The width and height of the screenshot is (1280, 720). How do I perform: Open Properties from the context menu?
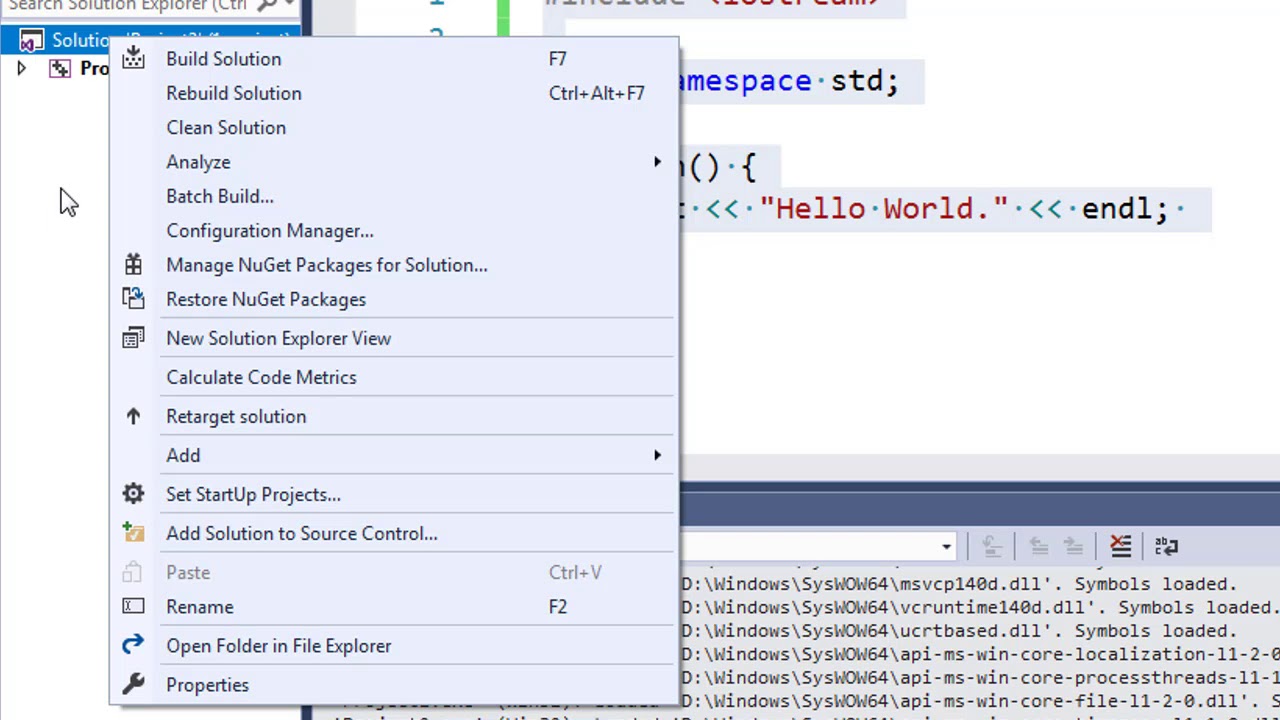click(x=394, y=684)
